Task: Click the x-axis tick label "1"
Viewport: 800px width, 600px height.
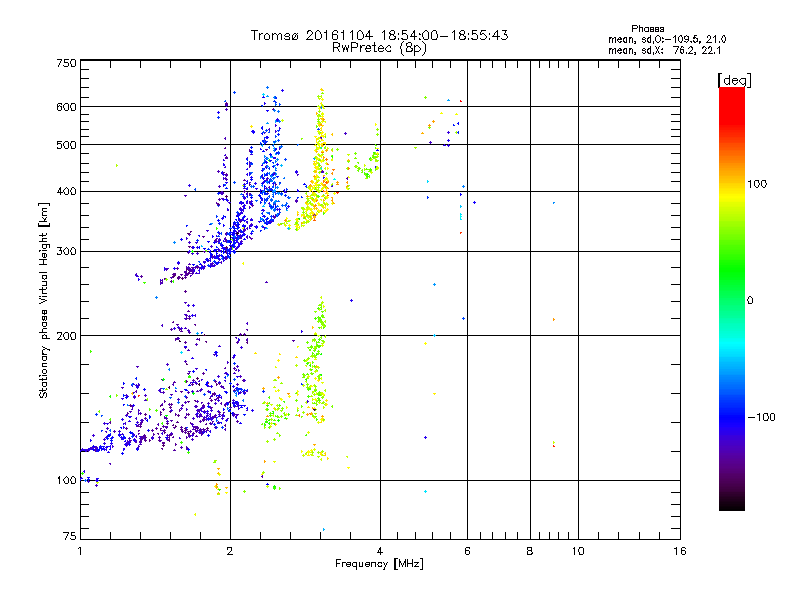Action: click(80, 551)
